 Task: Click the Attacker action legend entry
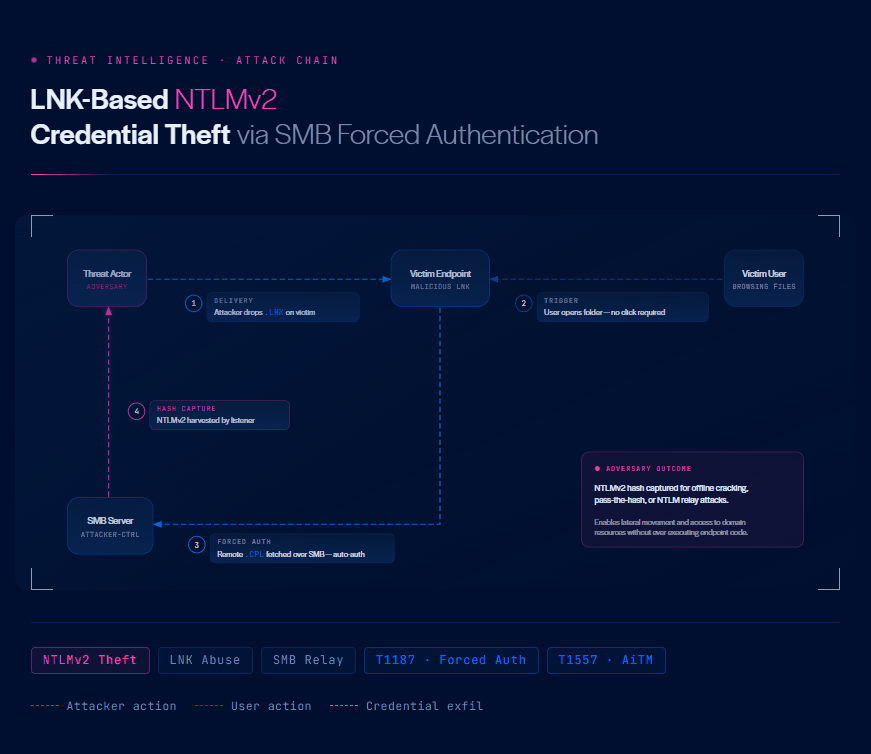click(104, 706)
